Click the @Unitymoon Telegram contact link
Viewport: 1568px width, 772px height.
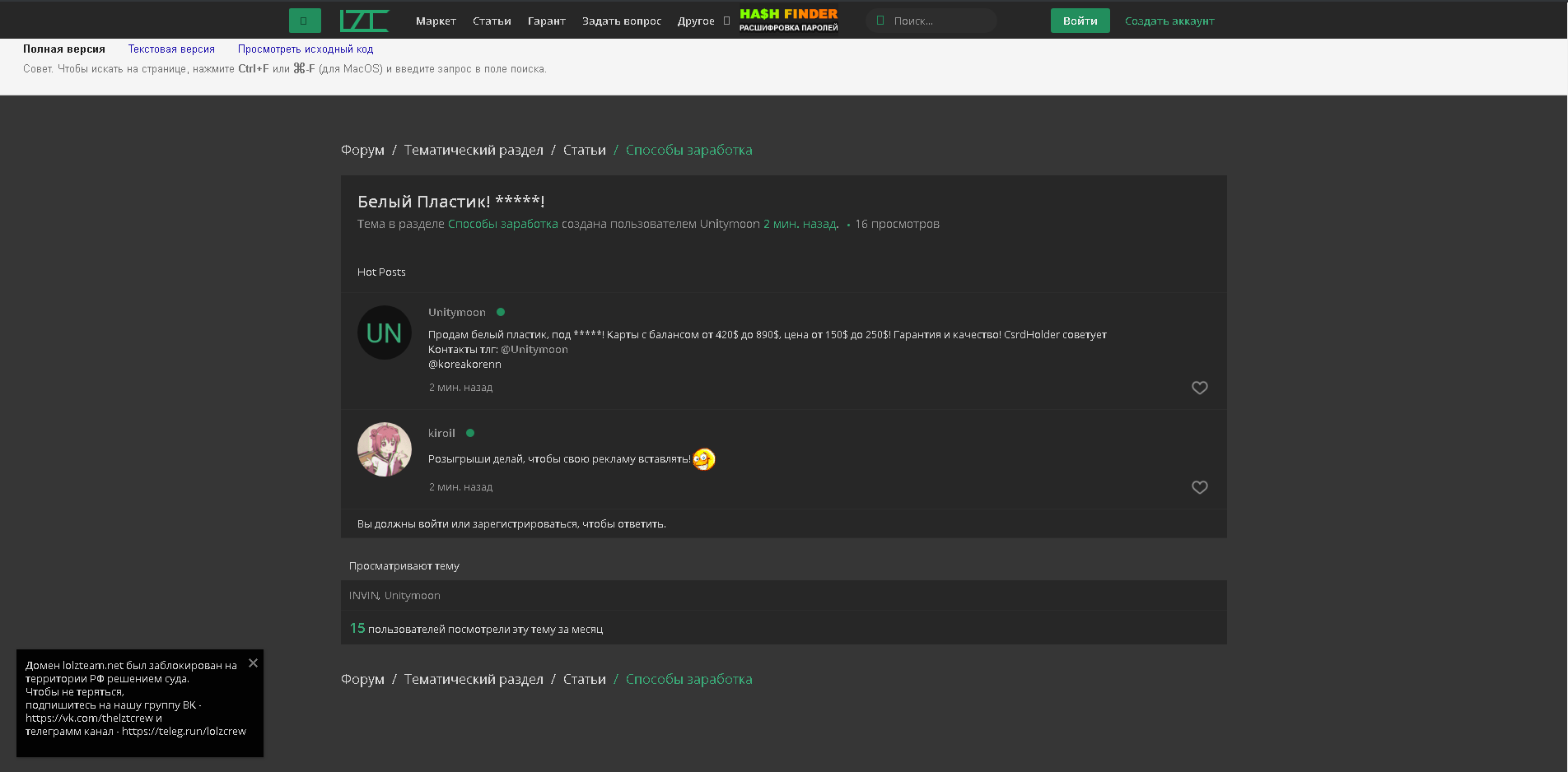[534, 350]
